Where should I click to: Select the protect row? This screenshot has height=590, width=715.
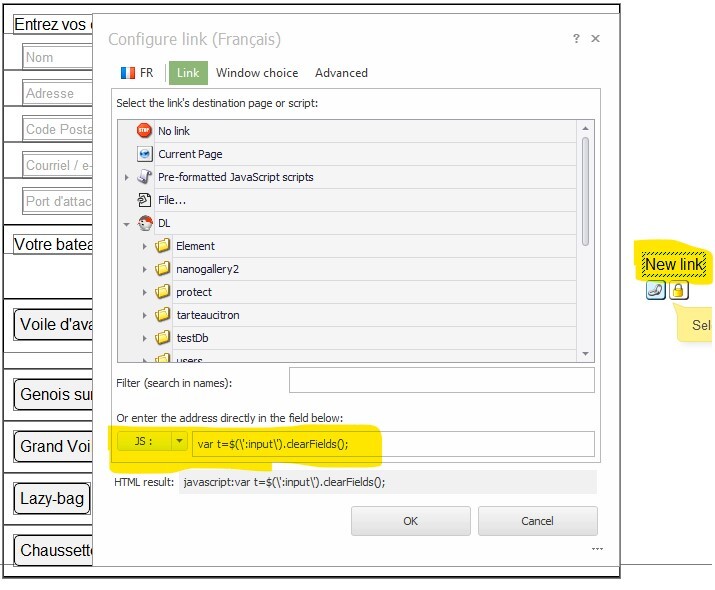347,292
